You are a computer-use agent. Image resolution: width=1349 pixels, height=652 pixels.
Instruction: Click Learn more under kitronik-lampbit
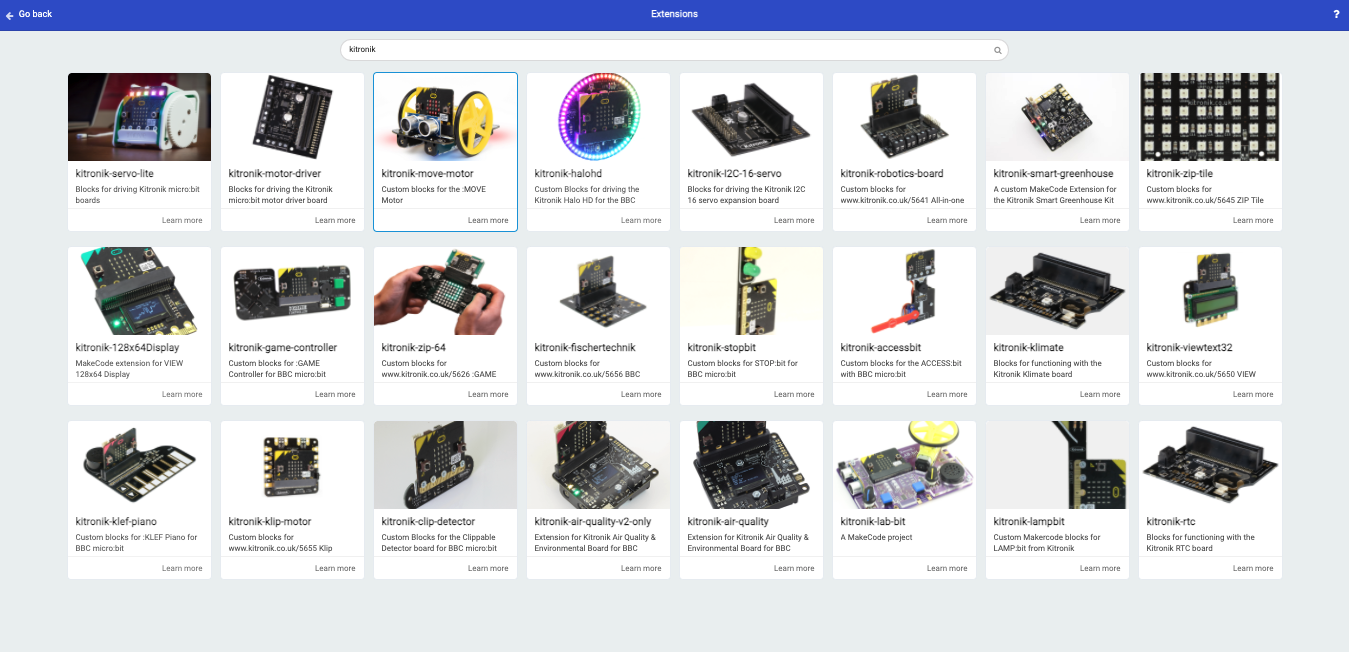(1100, 568)
